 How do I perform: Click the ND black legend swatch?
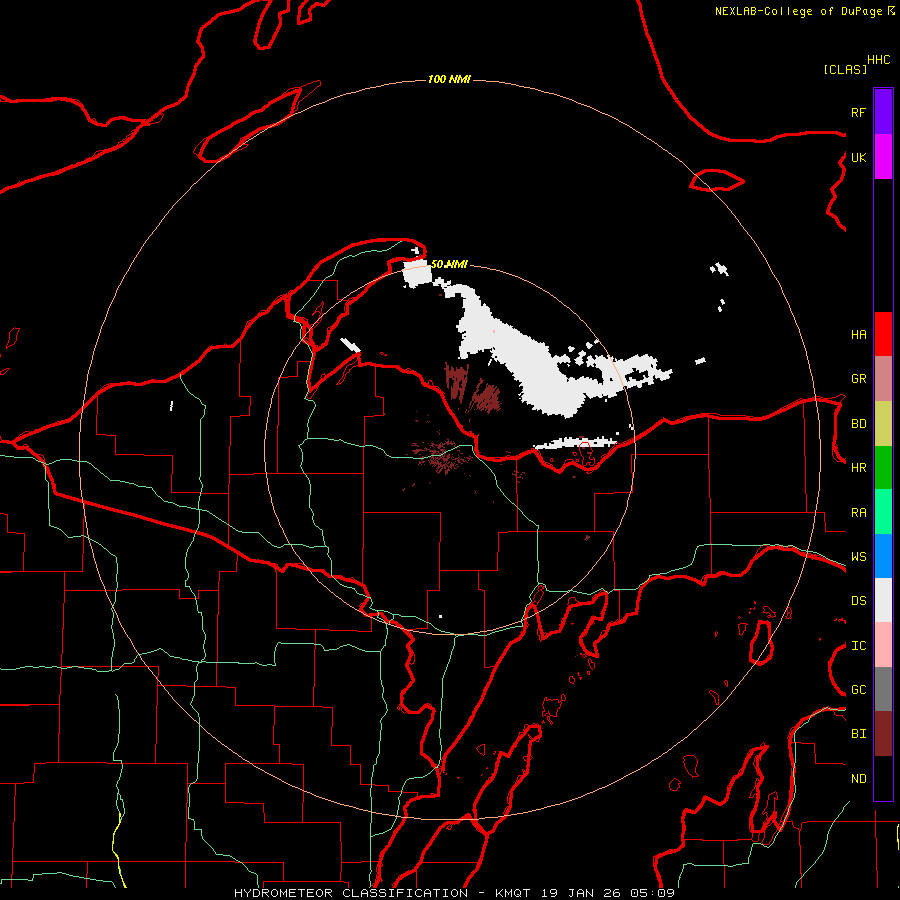pos(883,778)
